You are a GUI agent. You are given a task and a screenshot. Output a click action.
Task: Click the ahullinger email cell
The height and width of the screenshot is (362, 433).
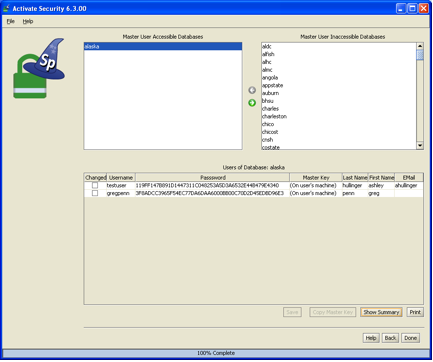(x=409, y=185)
